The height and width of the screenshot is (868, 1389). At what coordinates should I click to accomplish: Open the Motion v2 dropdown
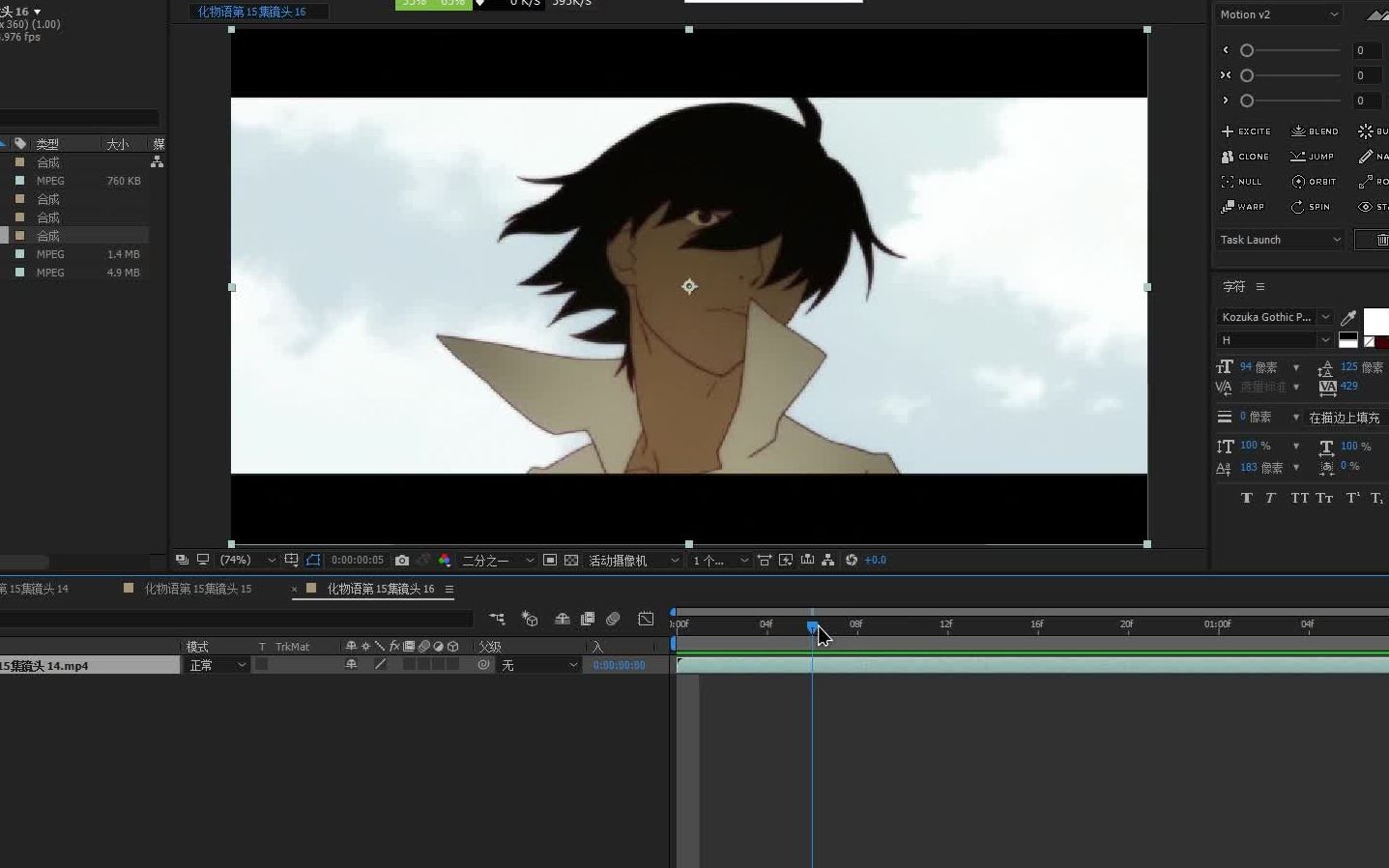[x=1278, y=14]
